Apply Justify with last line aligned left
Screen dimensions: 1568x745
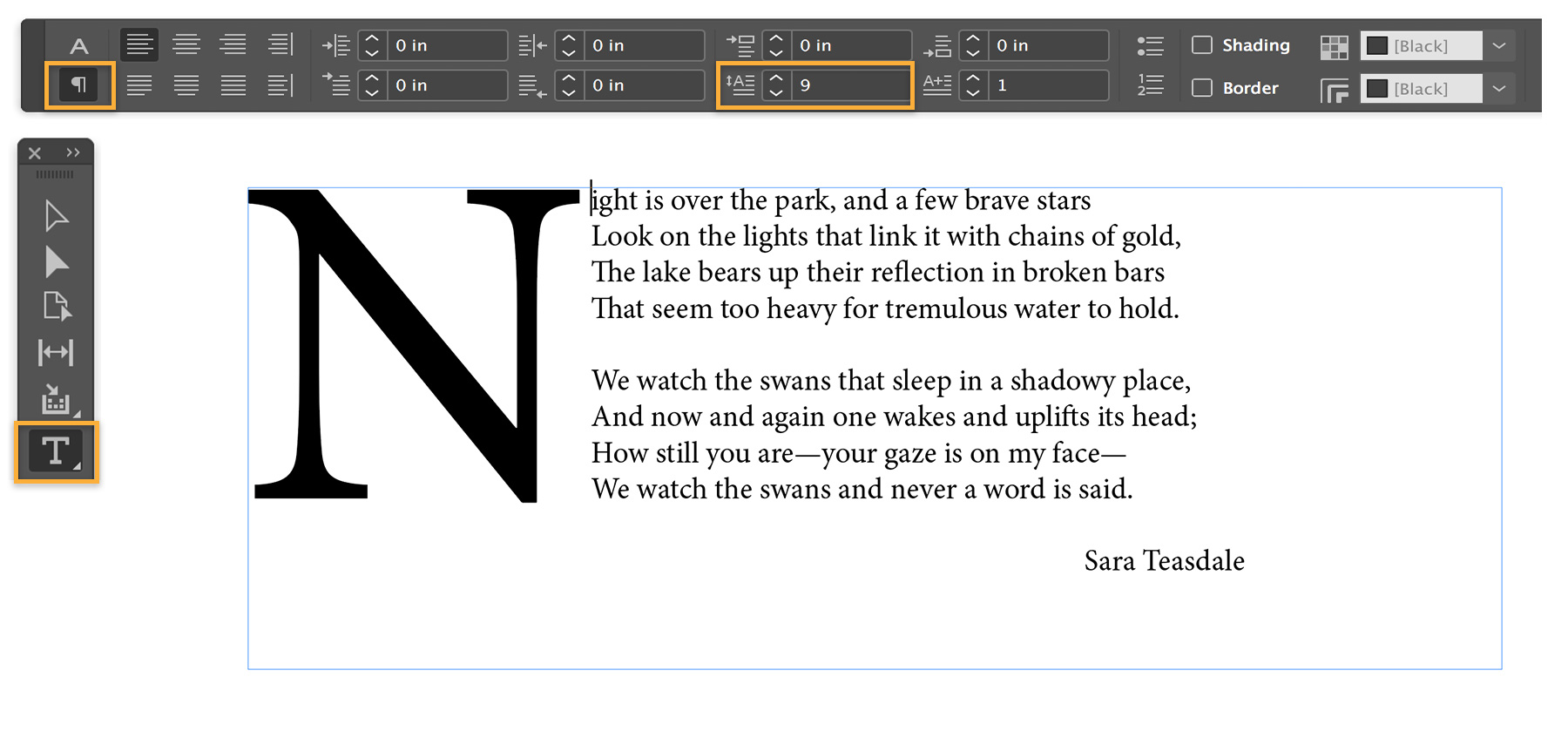tap(139, 85)
